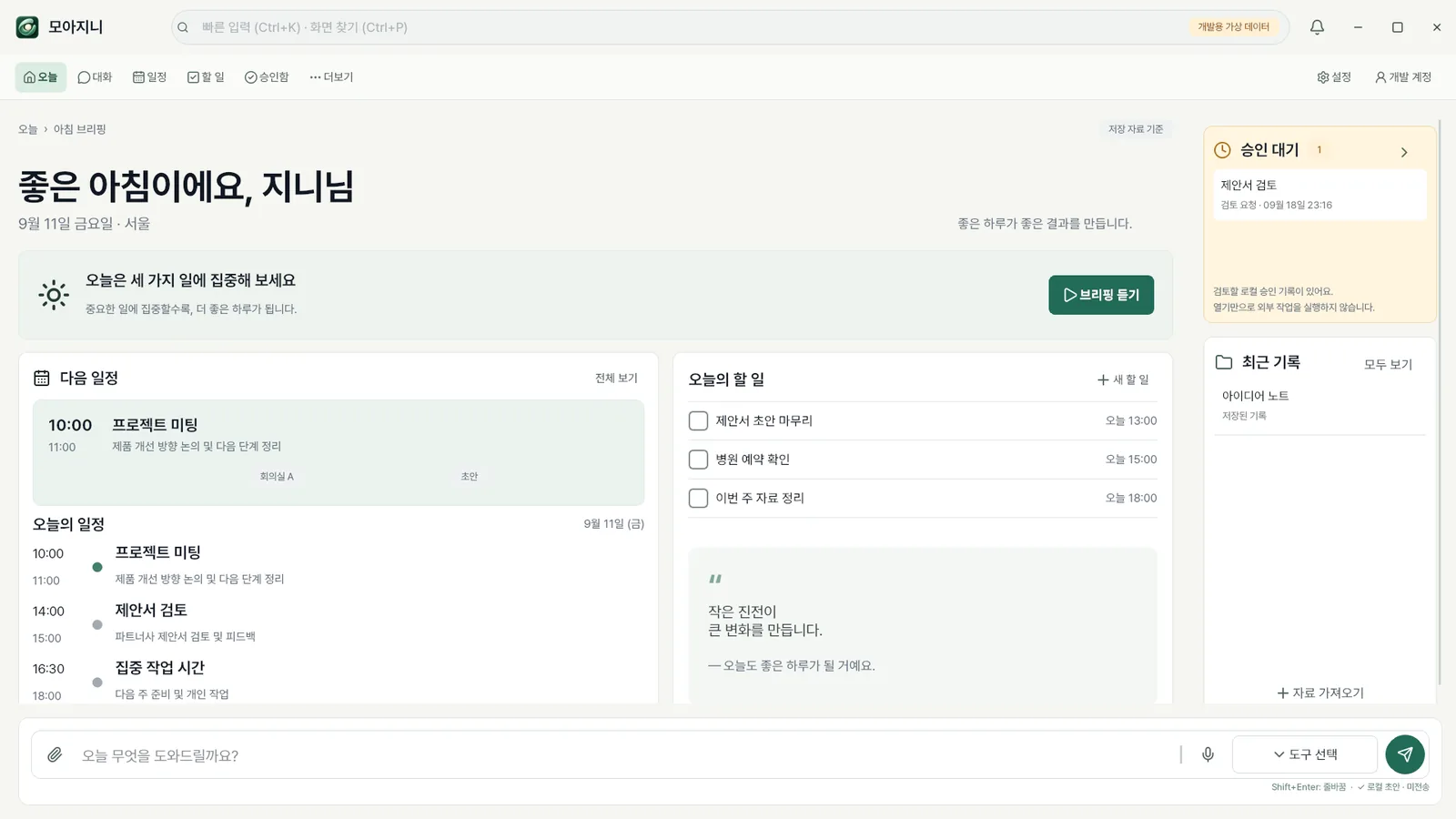
Task: Switch to the 대화 tab
Action: click(95, 77)
